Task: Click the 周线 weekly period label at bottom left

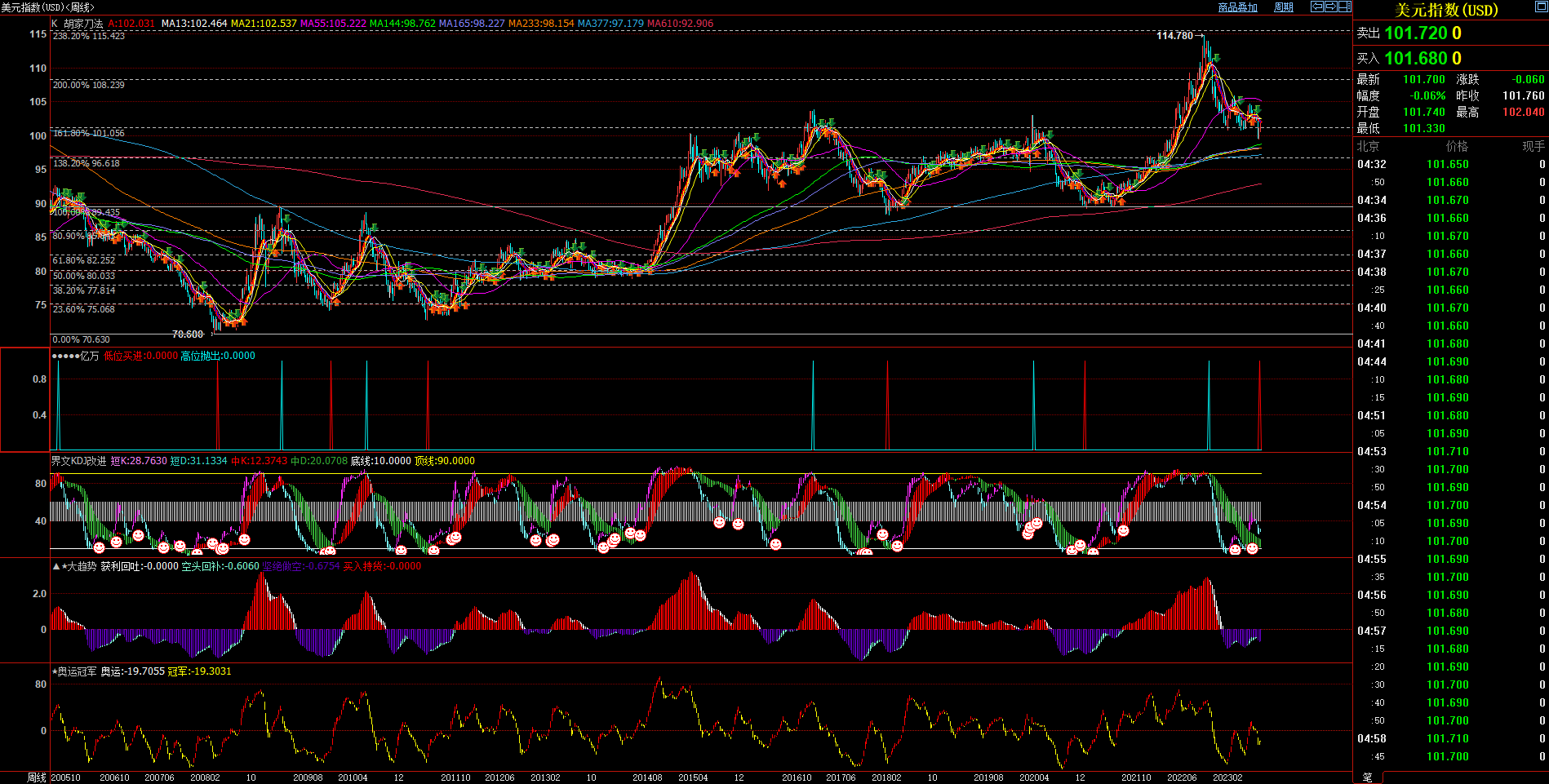Action: (x=36, y=777)
